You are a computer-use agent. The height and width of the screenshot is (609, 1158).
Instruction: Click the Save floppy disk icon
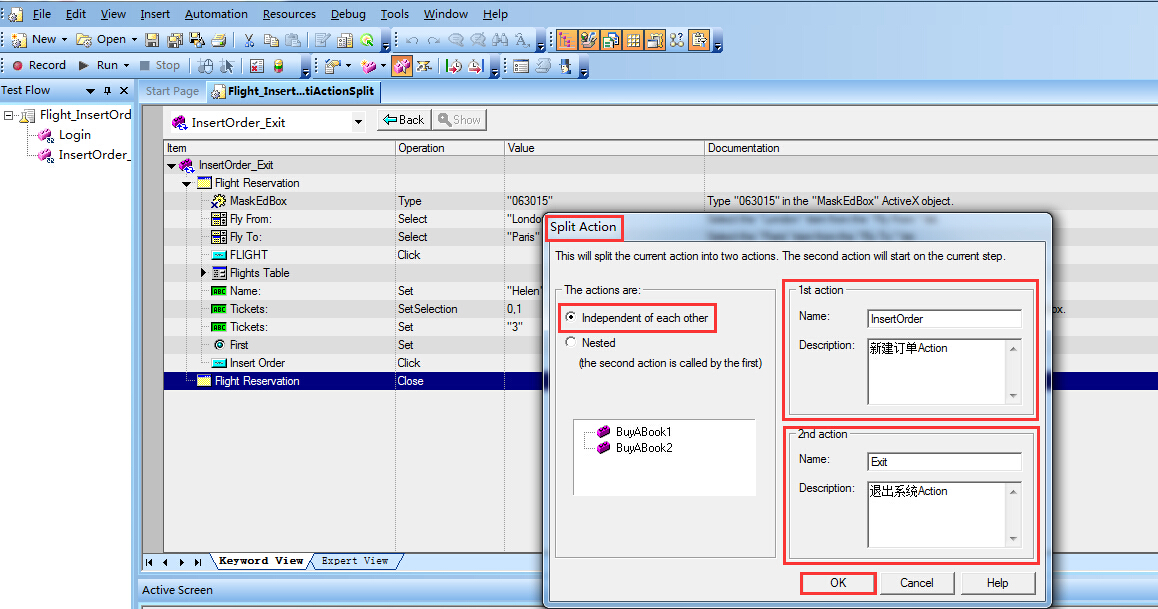point(152,39)
